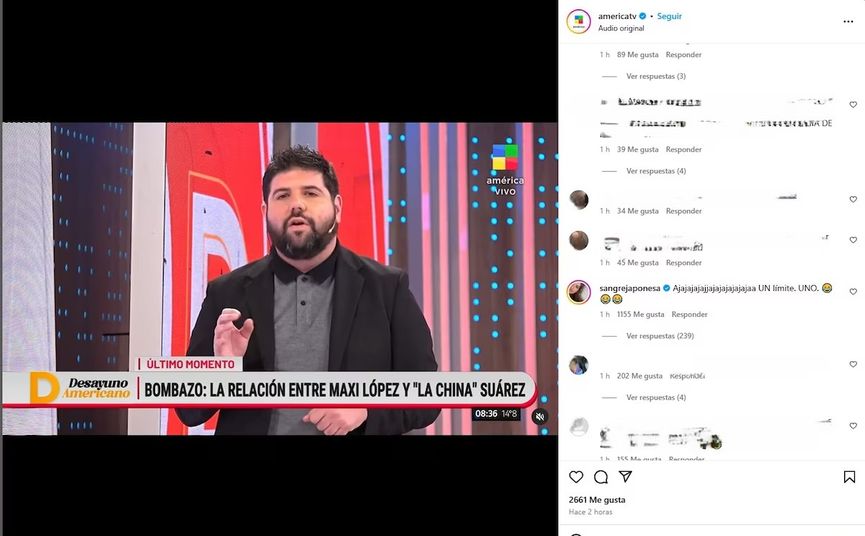
Task: Open sangrejaponesa profile picture
Action: pos(579,292)
